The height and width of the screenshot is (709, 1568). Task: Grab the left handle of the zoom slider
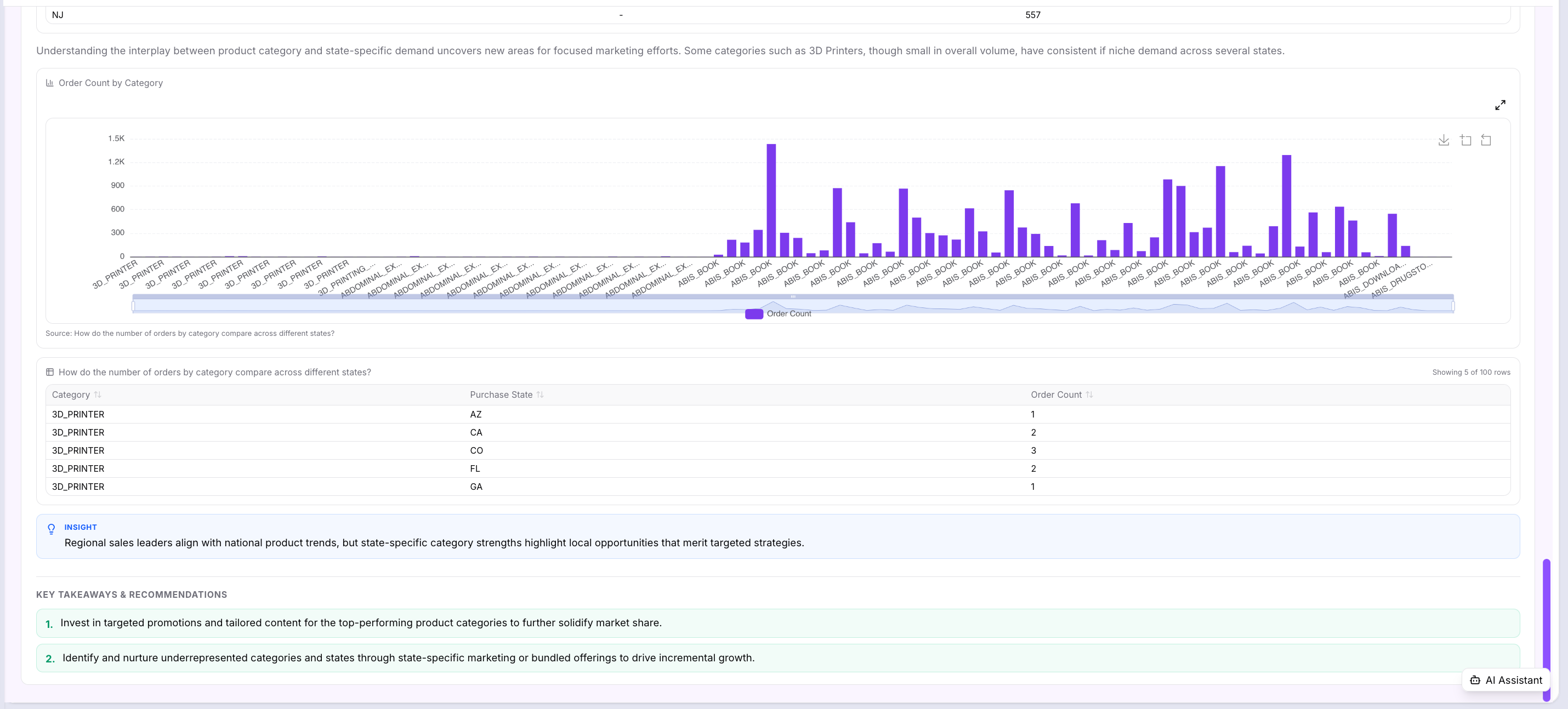133,306
